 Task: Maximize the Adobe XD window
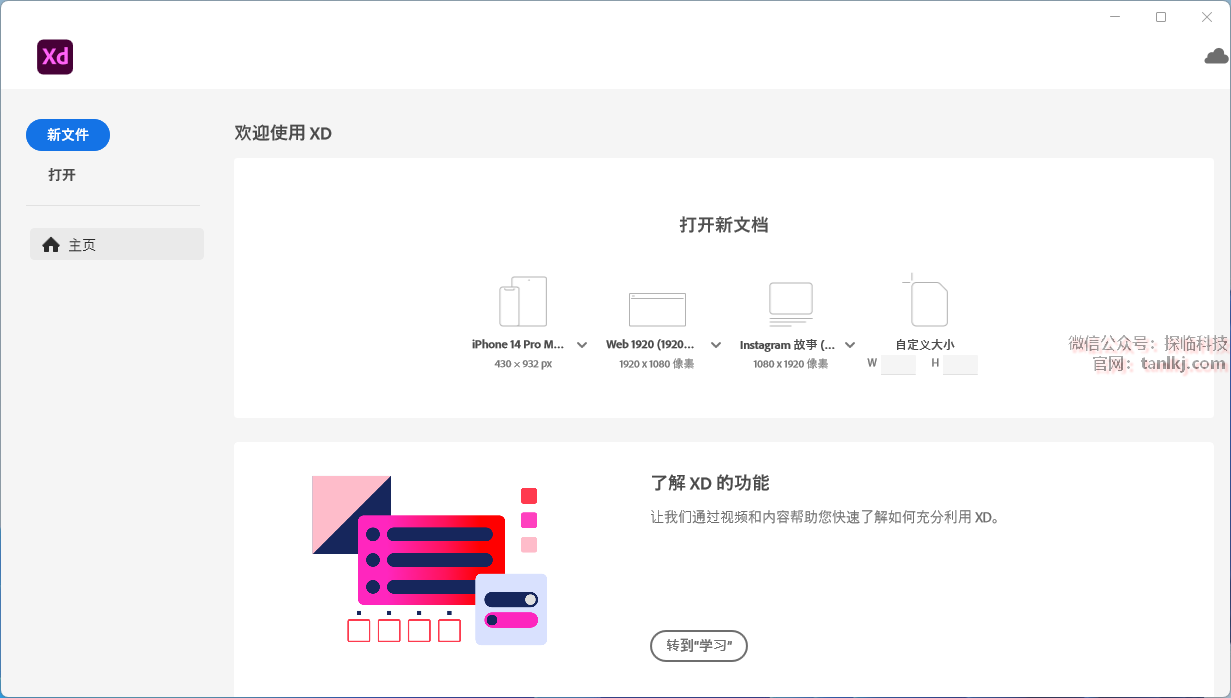pyautogui.click(x=1161, y=17)
